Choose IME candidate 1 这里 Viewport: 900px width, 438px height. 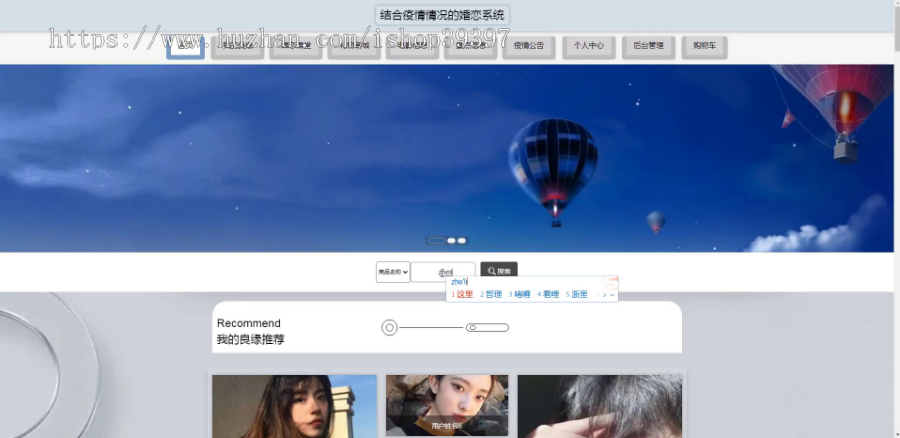pos(462,294)
